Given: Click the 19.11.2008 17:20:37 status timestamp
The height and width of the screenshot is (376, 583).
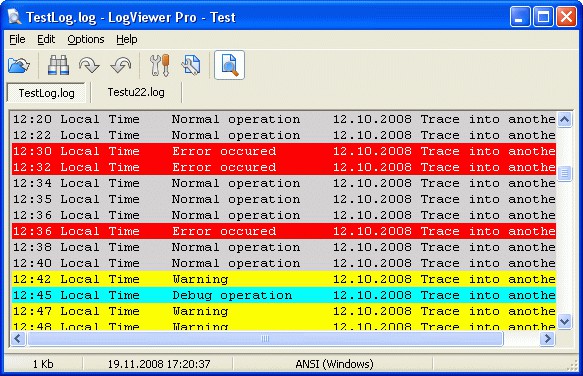Looking at the screenshot, I should [x=159, y=364].
